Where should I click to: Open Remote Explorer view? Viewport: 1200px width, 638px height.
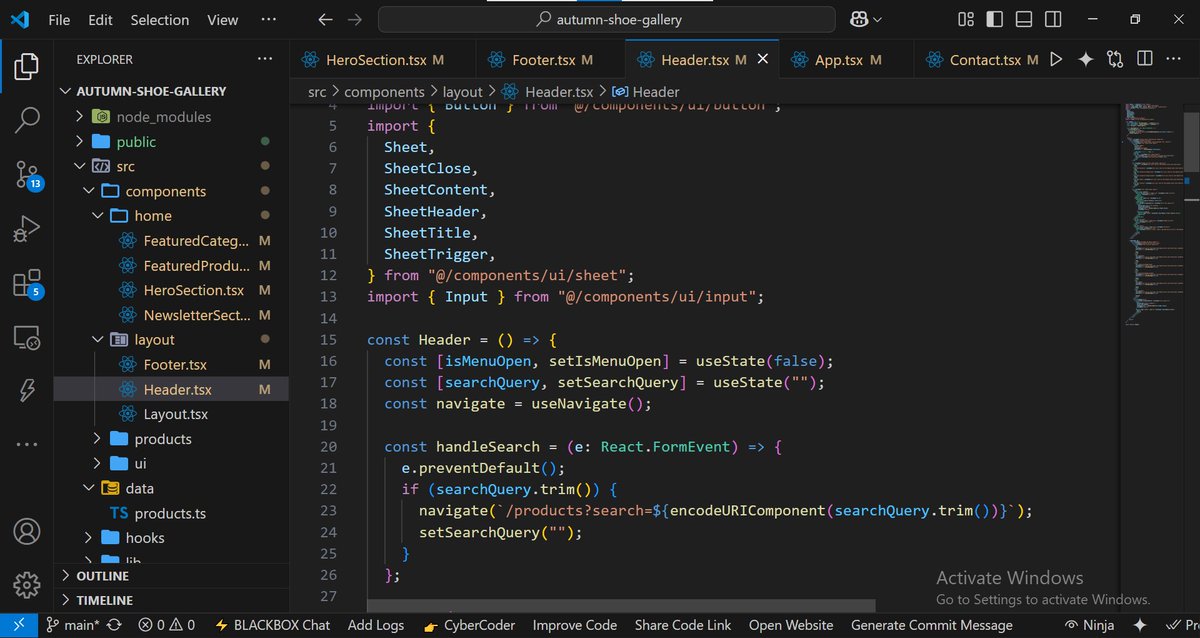27,337
